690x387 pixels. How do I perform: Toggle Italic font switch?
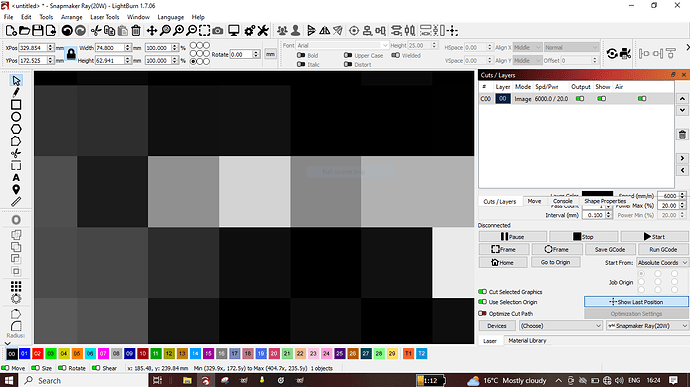point(301,64)
